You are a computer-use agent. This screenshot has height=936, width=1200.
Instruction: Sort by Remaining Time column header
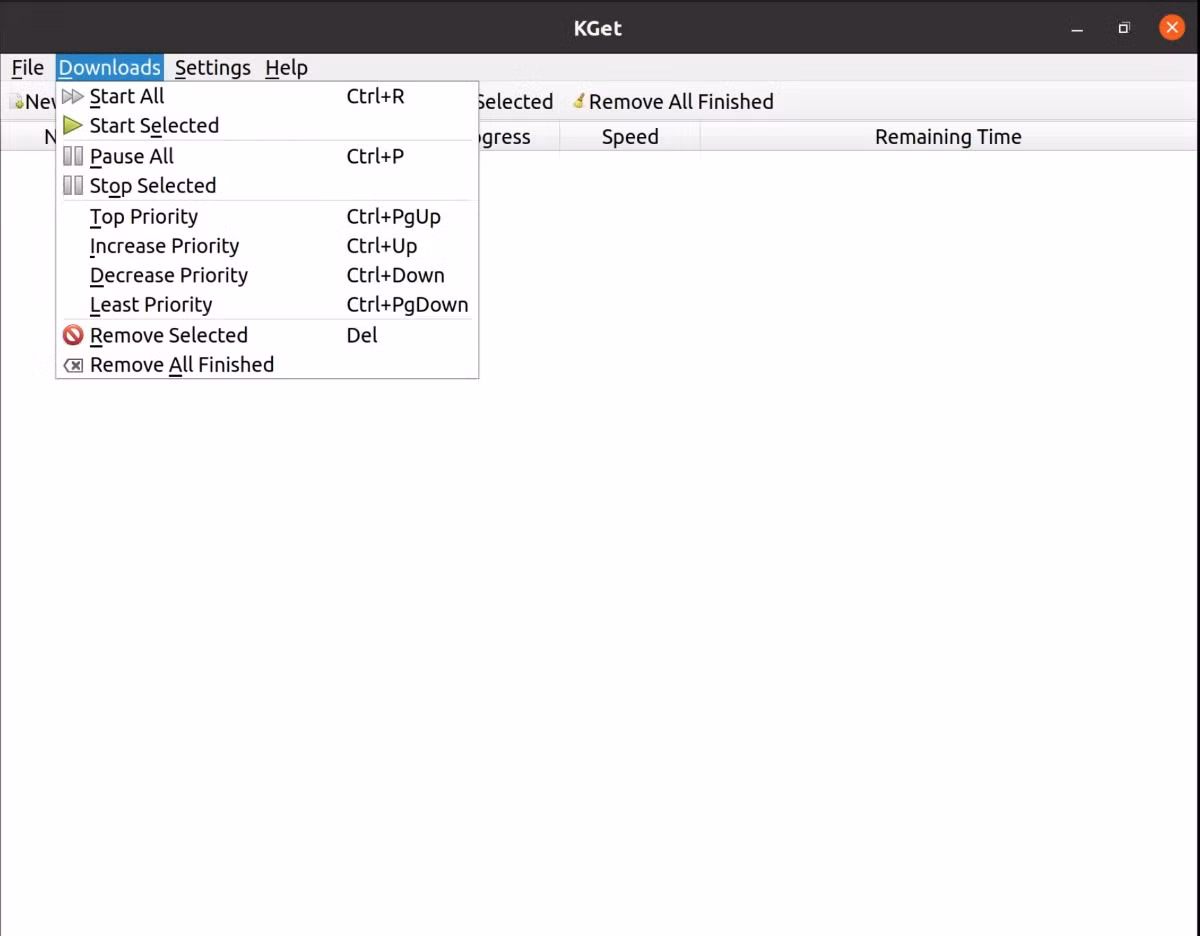948,137
